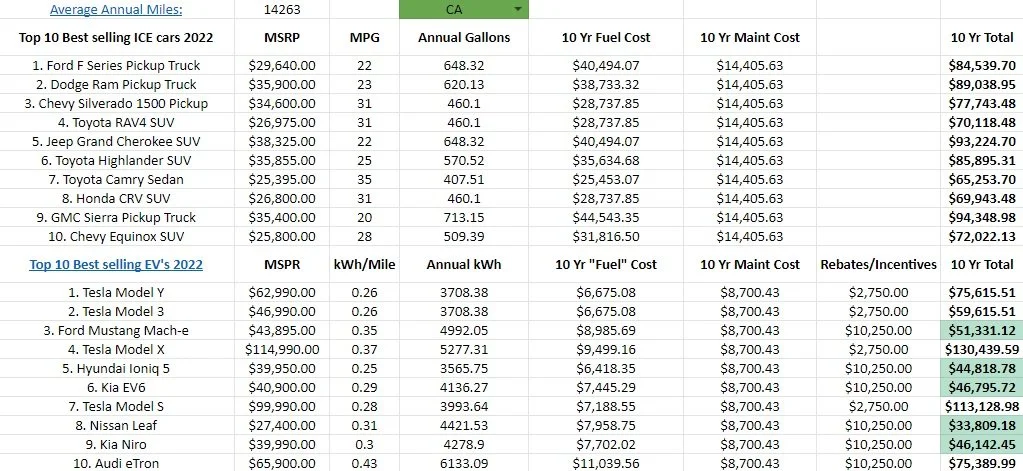This screenshot has height=471, width=1023.
Task: Select the 14263 annual miles cell
Action: click(282, 10)
